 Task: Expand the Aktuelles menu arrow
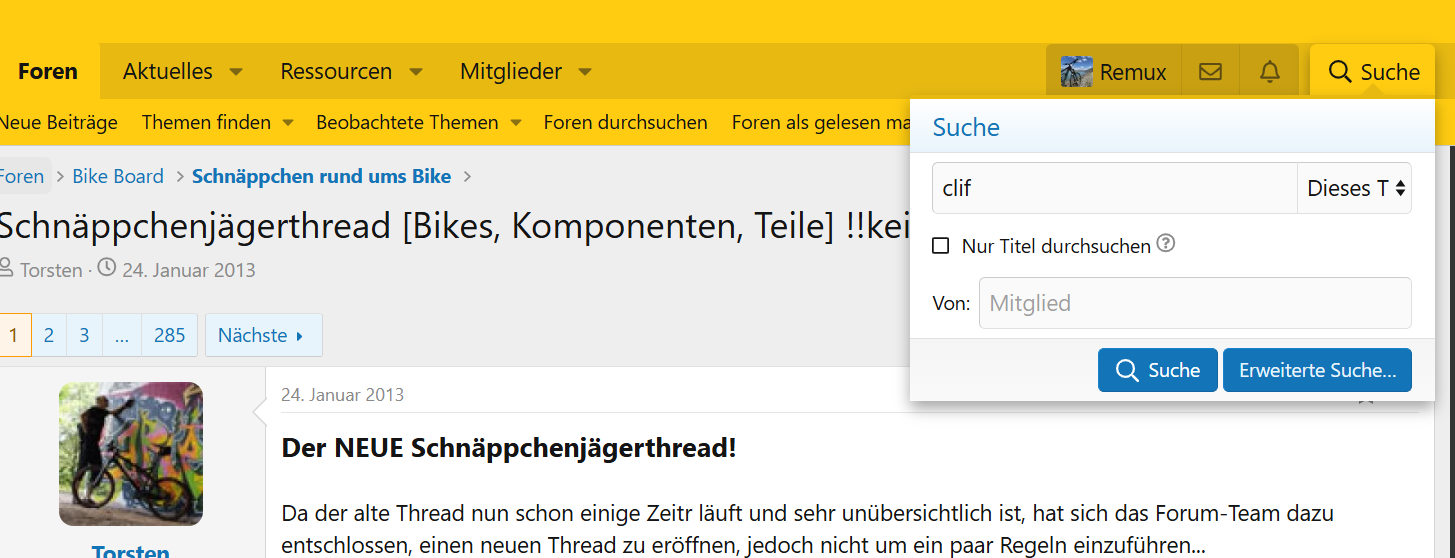236,72
